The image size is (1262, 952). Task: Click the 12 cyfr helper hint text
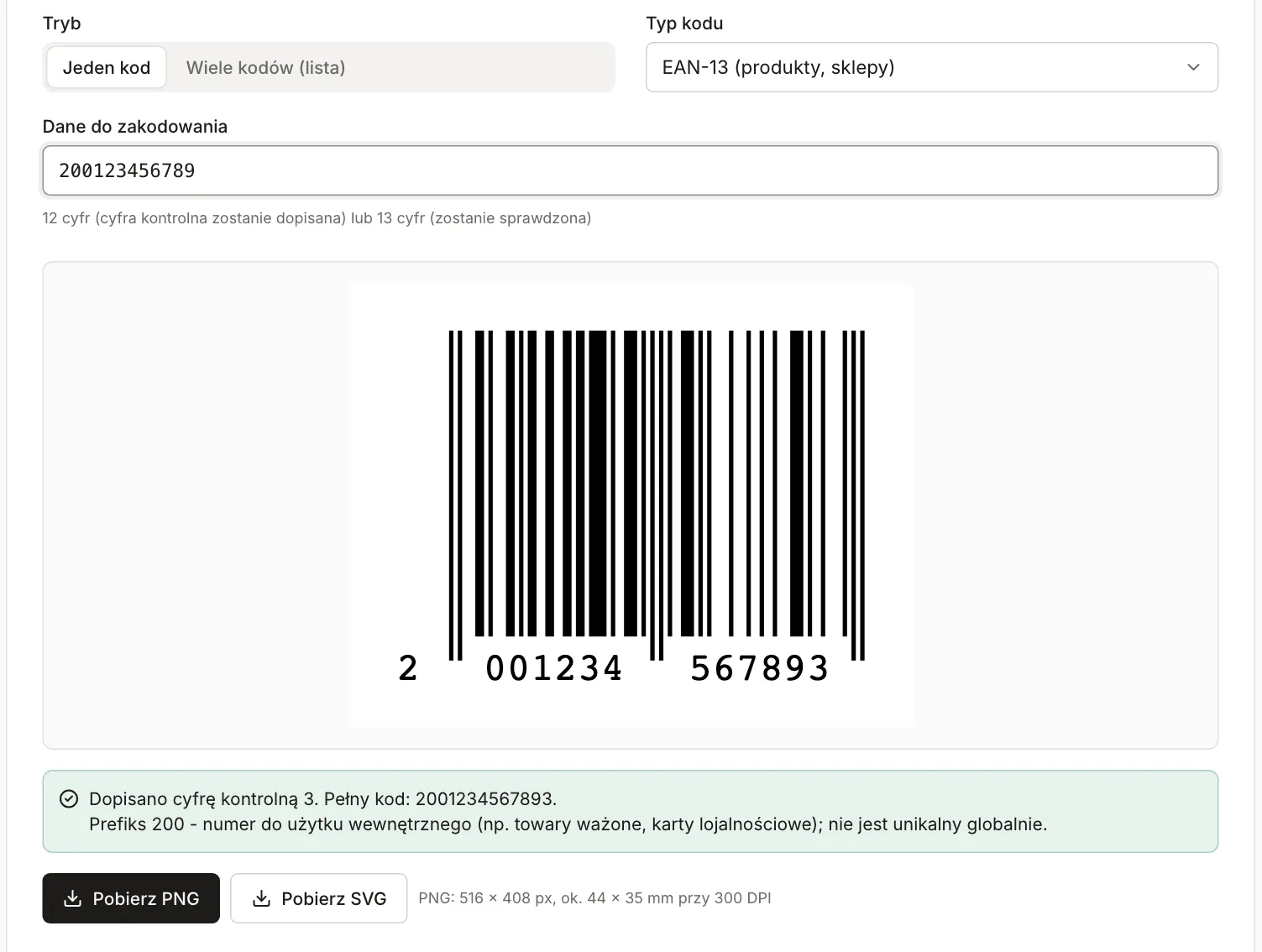click(x=317, y=218)
